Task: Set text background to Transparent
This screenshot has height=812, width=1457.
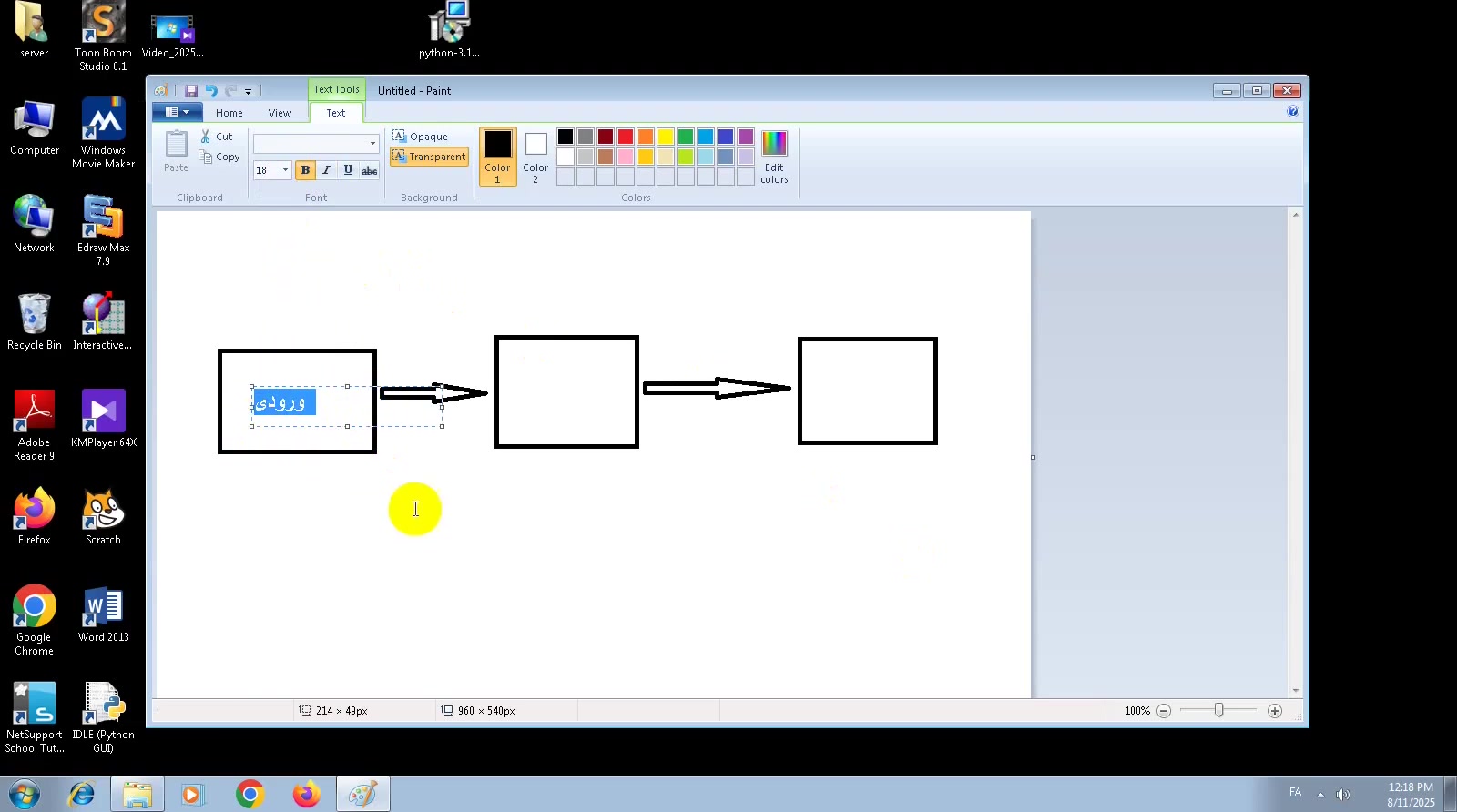Action: 429,157
